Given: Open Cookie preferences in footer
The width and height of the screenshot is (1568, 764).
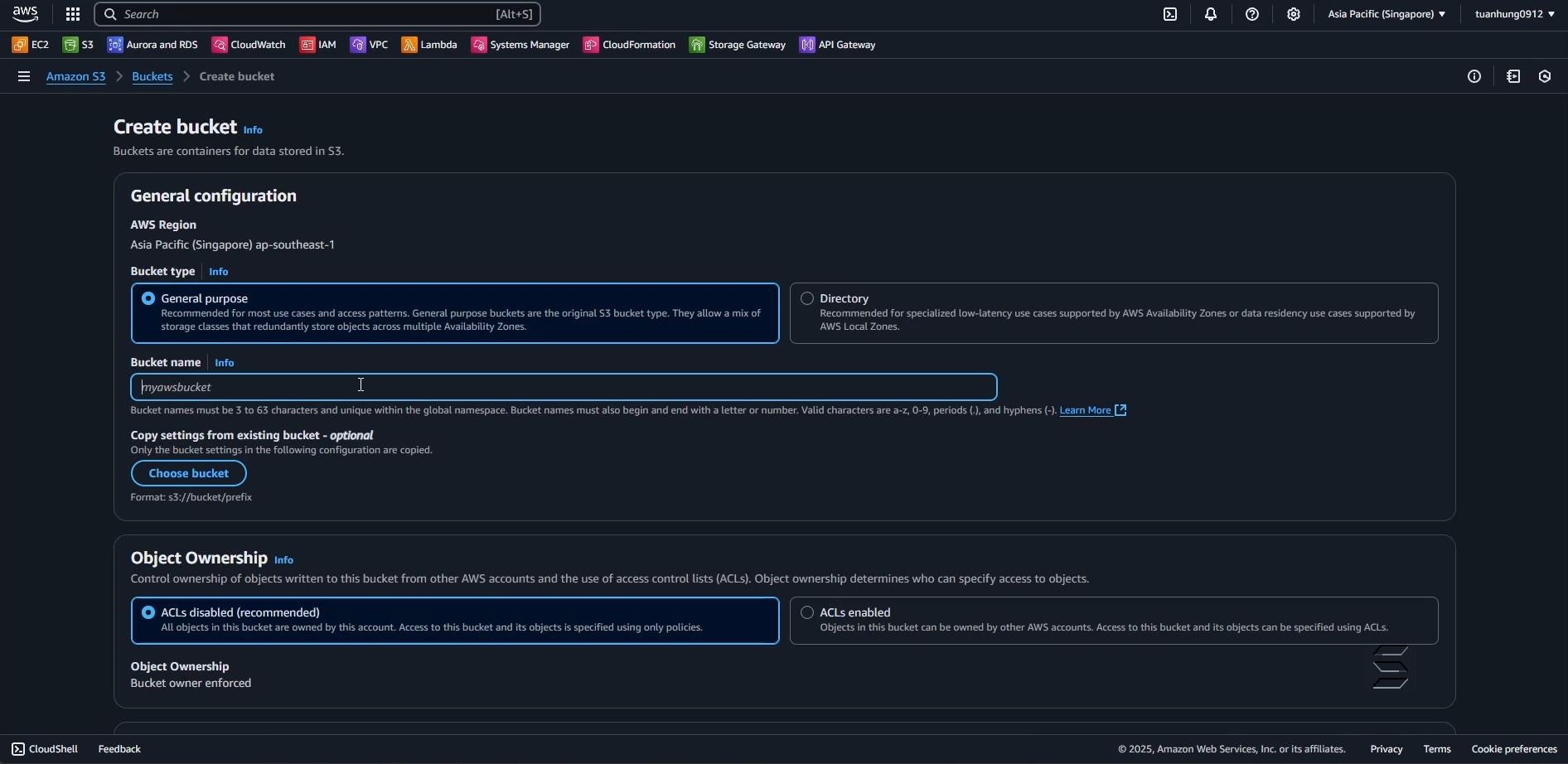Looking at the screenshot, I should tap(1514, 749).
